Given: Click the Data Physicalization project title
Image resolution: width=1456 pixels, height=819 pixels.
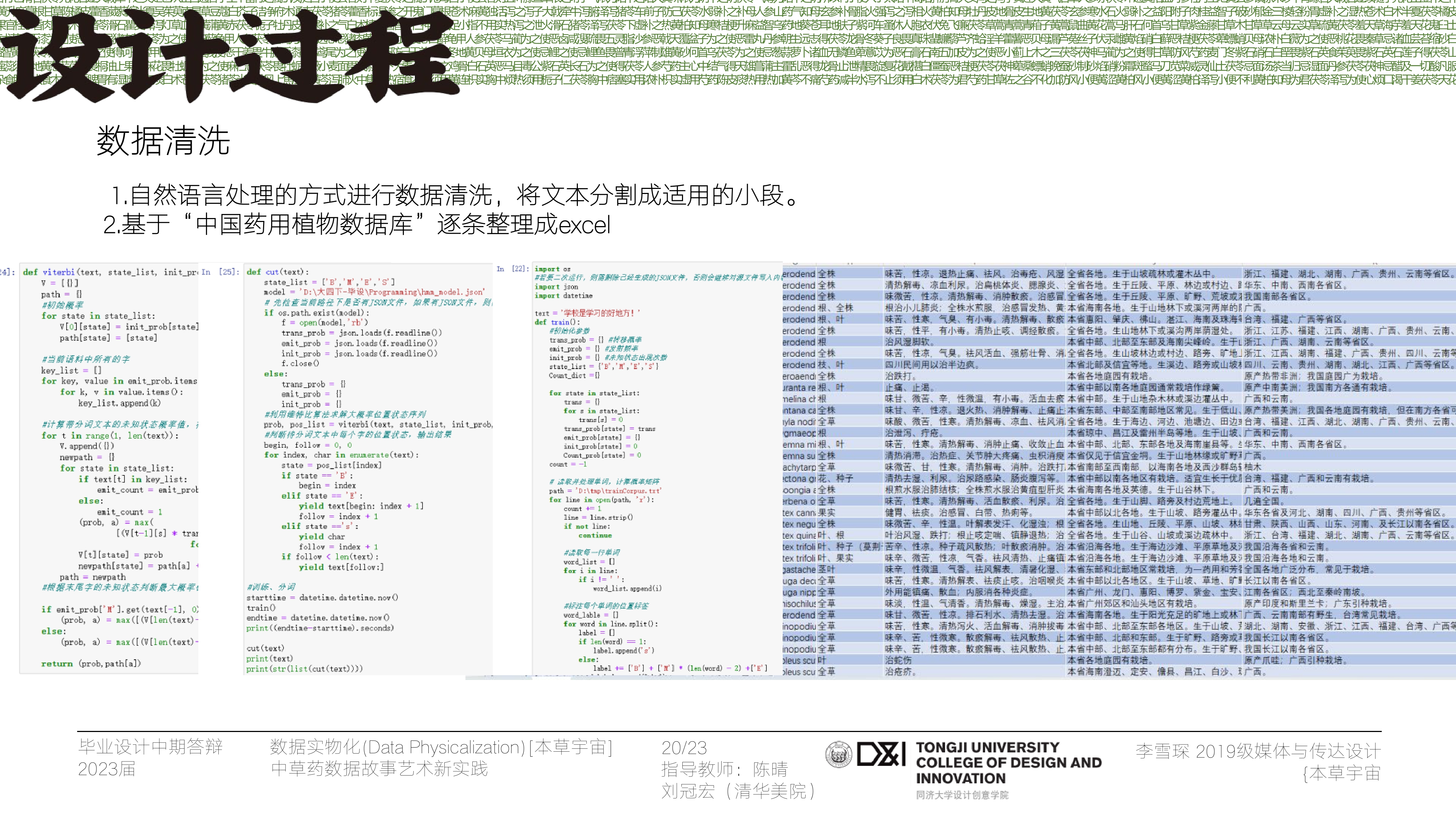Looking at the screenshot, I should point(441,747).
